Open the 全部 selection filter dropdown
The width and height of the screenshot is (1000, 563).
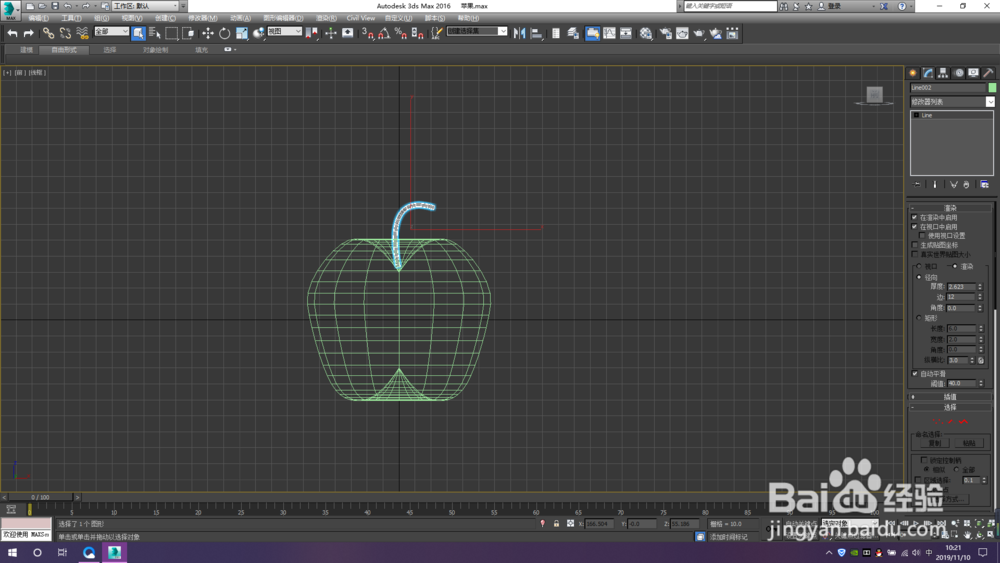[x=112, y=31]
